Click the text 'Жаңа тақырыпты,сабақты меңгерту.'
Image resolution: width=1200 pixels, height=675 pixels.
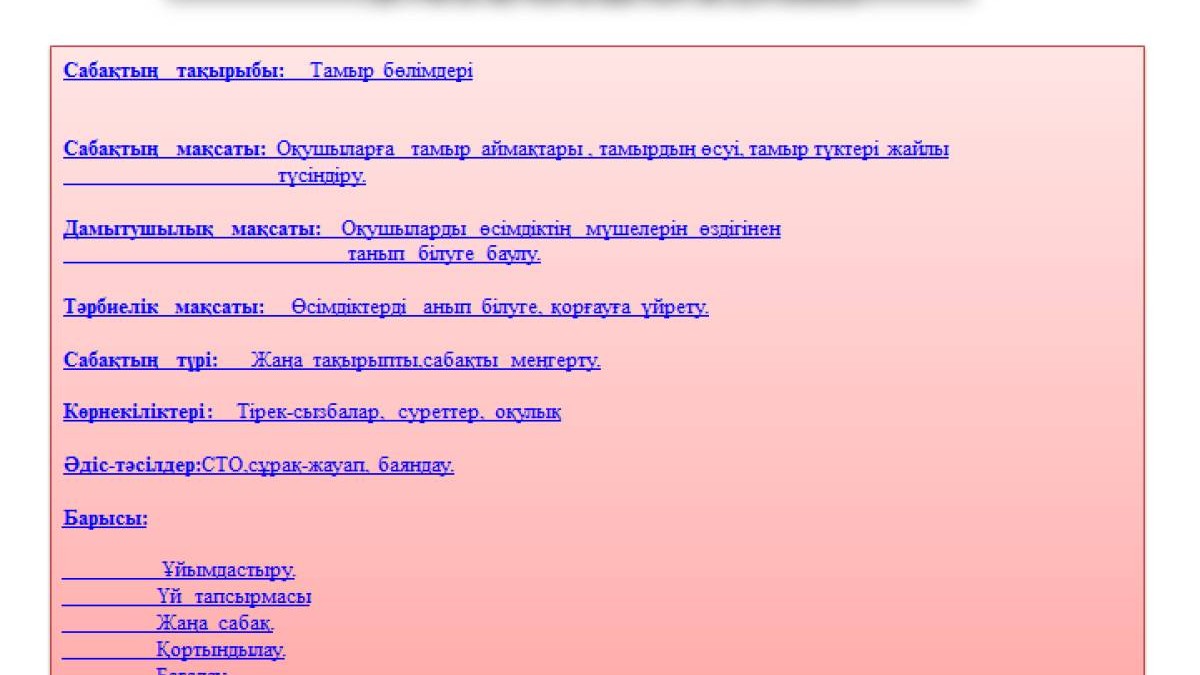[x=425, y=360]
